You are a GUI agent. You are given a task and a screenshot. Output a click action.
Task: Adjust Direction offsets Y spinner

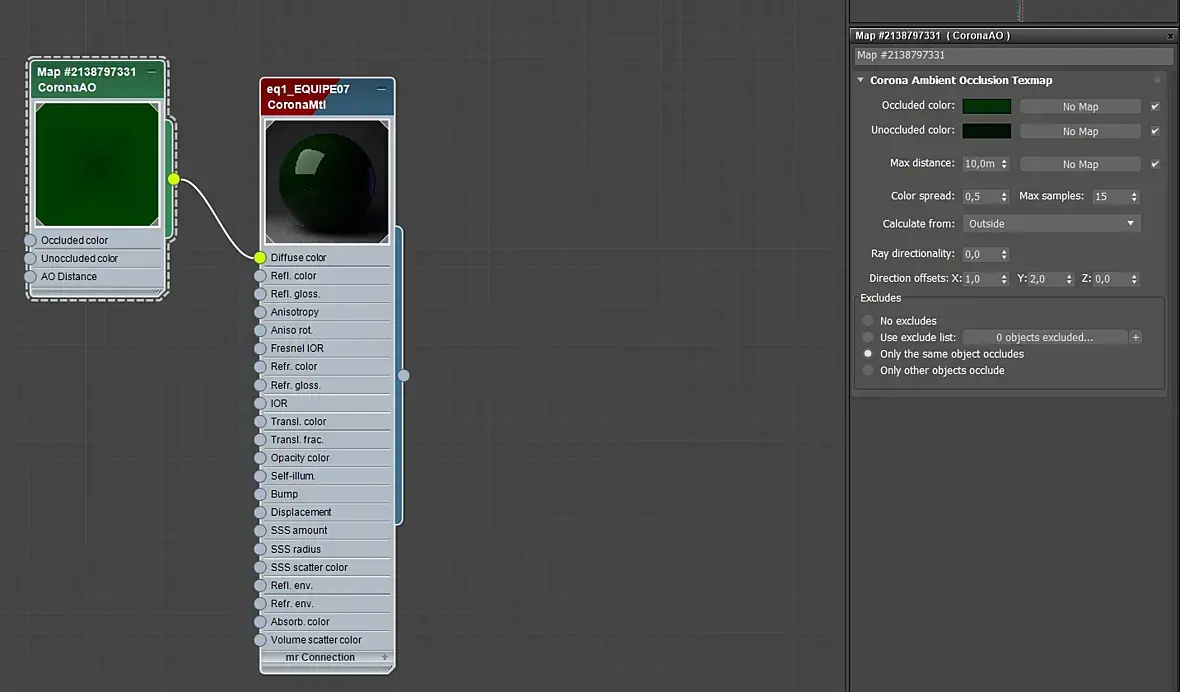(1069, 279)
